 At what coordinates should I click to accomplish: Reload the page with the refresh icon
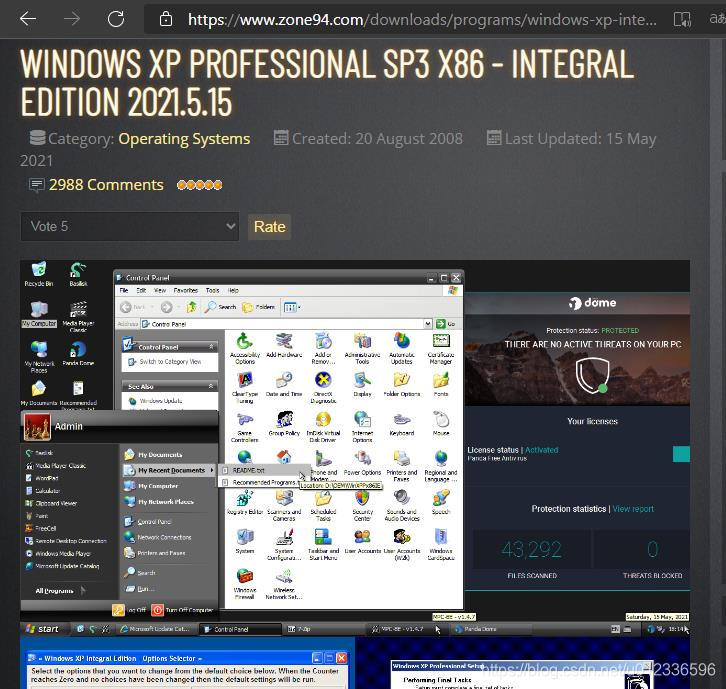pyautogui.click(x=116, y=19)
